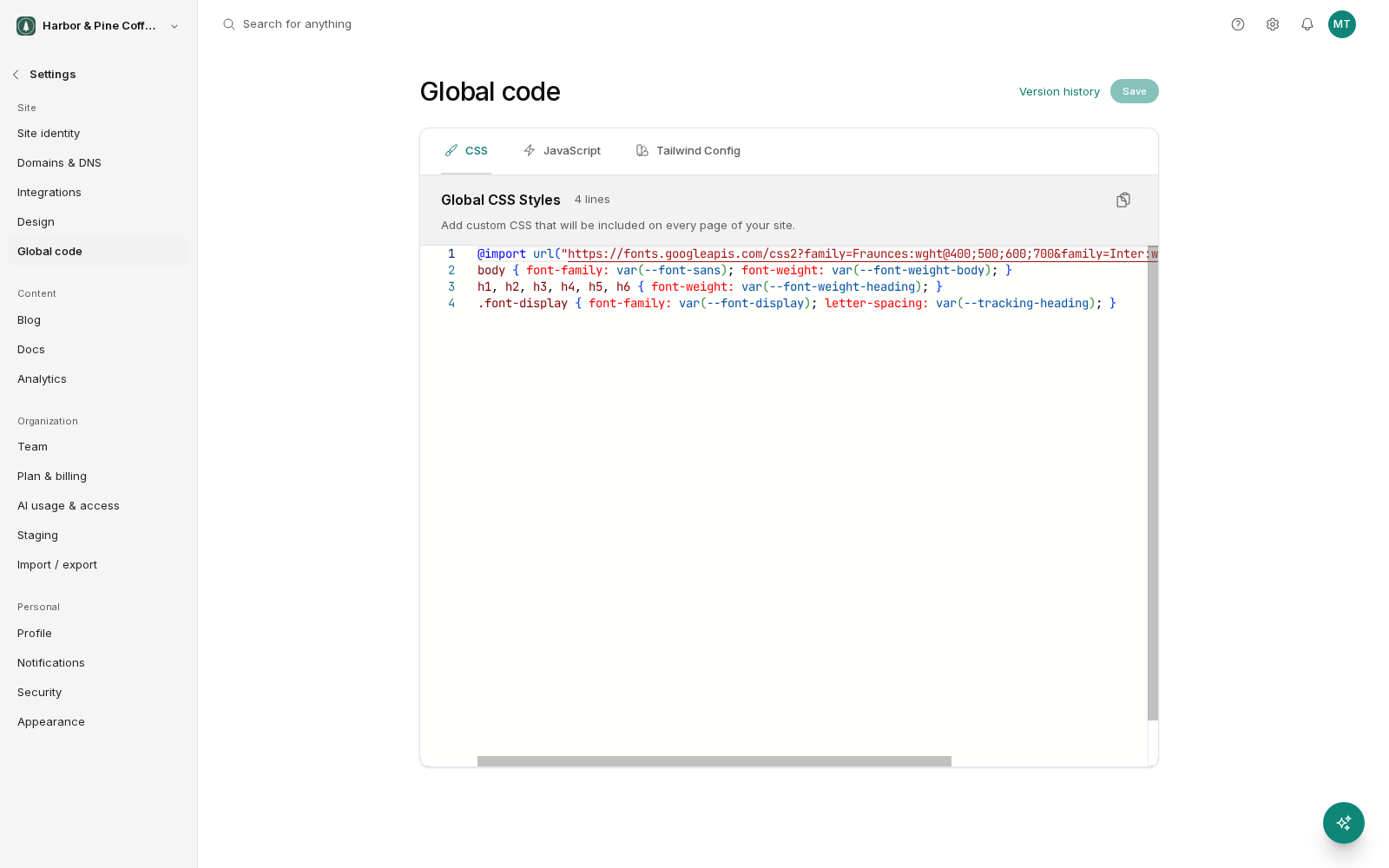
Task: Click the vertical scrollbar of code editor
Action: [x=1153, y=483]
